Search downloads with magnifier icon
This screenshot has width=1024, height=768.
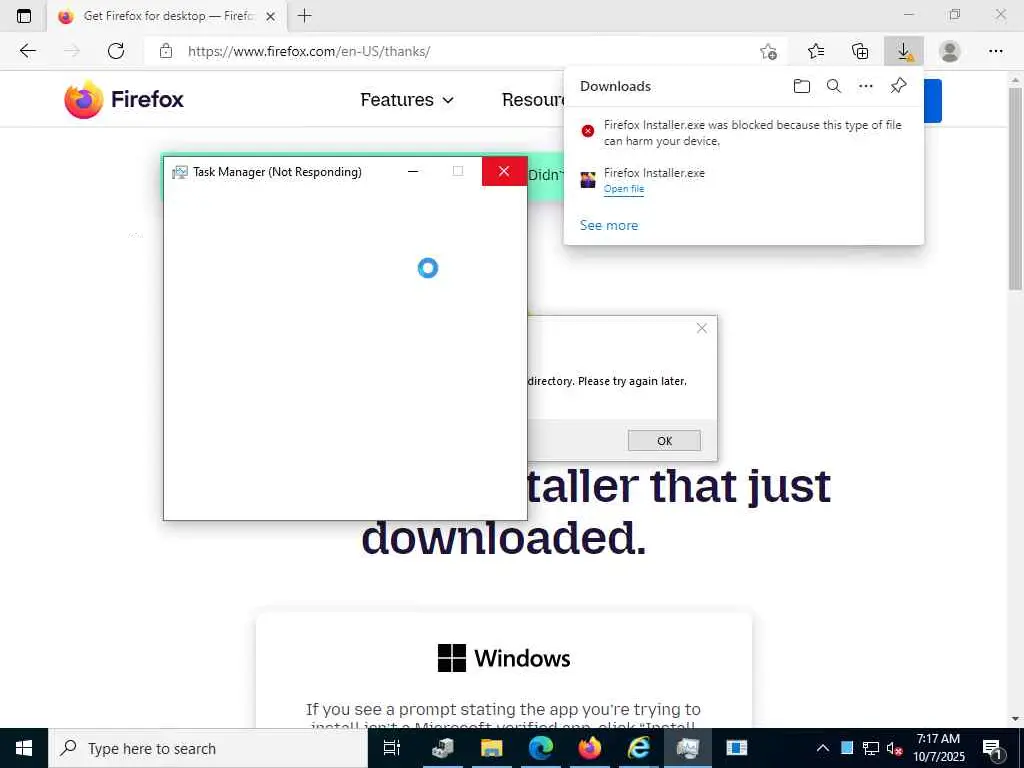tap(834, 86)
